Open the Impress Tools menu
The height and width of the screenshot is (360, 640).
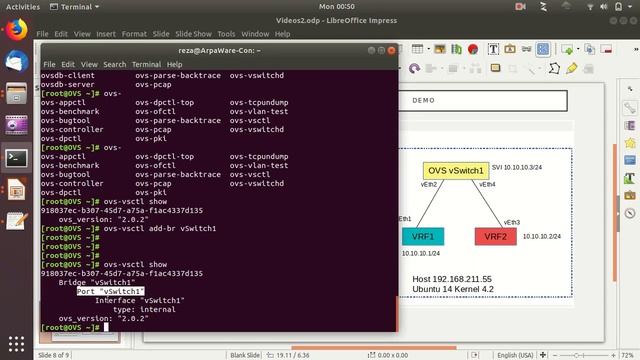pyautogui.click(x=226, y=34)
